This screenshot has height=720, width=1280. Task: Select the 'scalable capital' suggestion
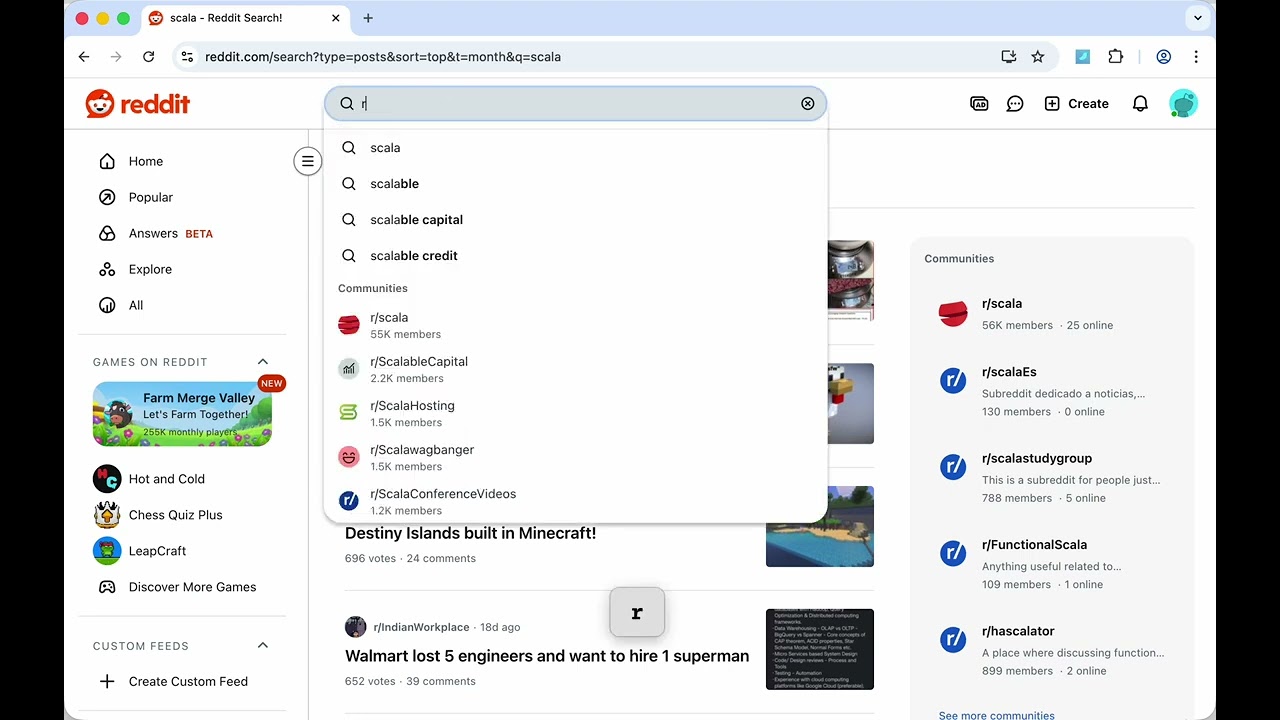tap(575, 220)
